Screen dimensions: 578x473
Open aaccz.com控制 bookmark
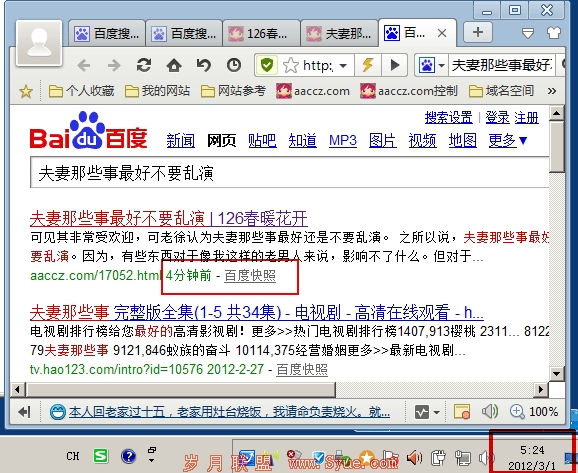click(408, 91)
